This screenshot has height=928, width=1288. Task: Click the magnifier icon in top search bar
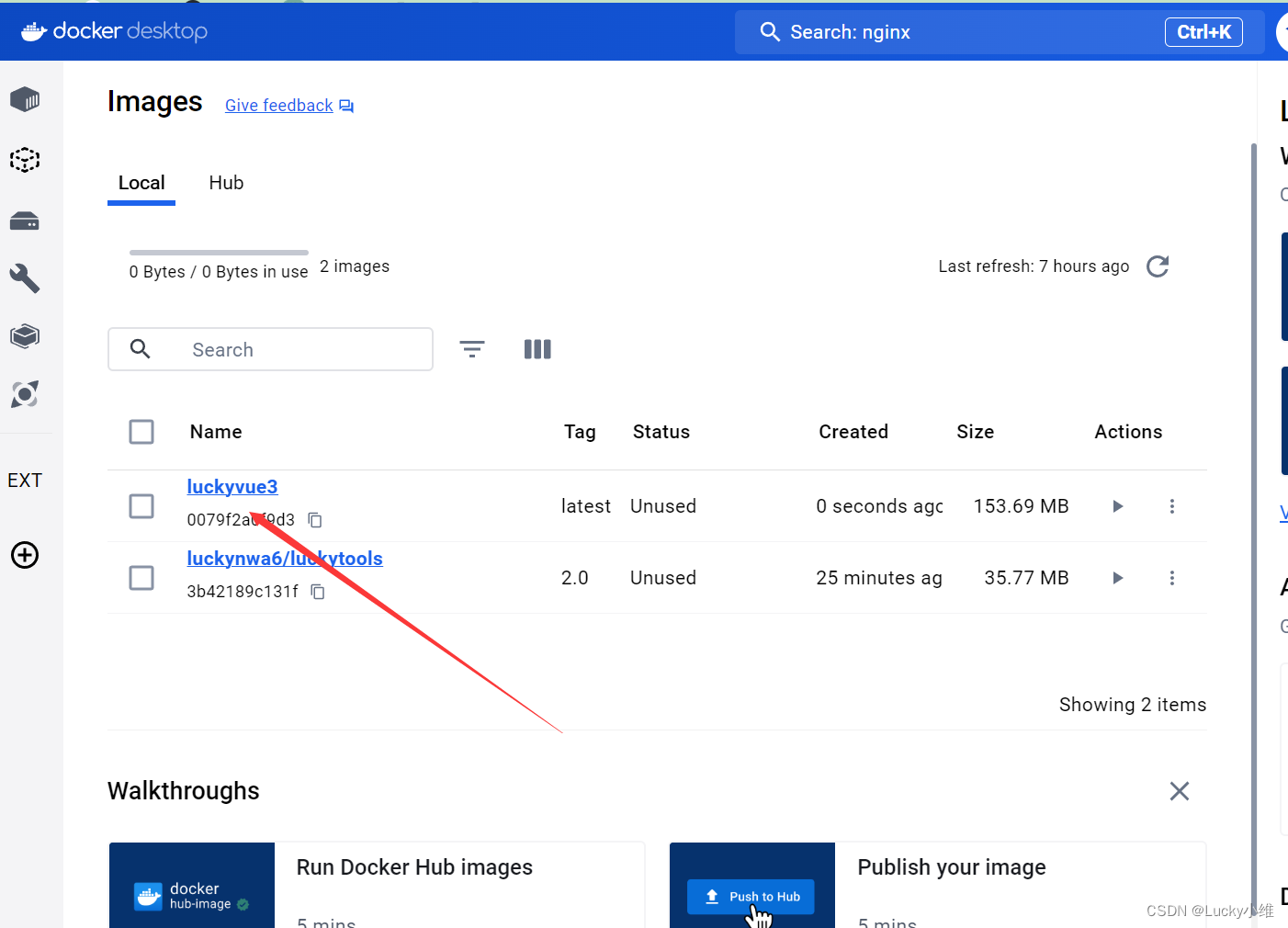click(770, 32)
